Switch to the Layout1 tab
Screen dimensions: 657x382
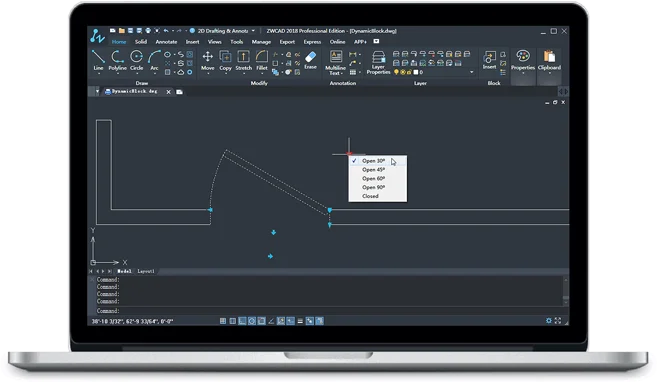[146, 271]
